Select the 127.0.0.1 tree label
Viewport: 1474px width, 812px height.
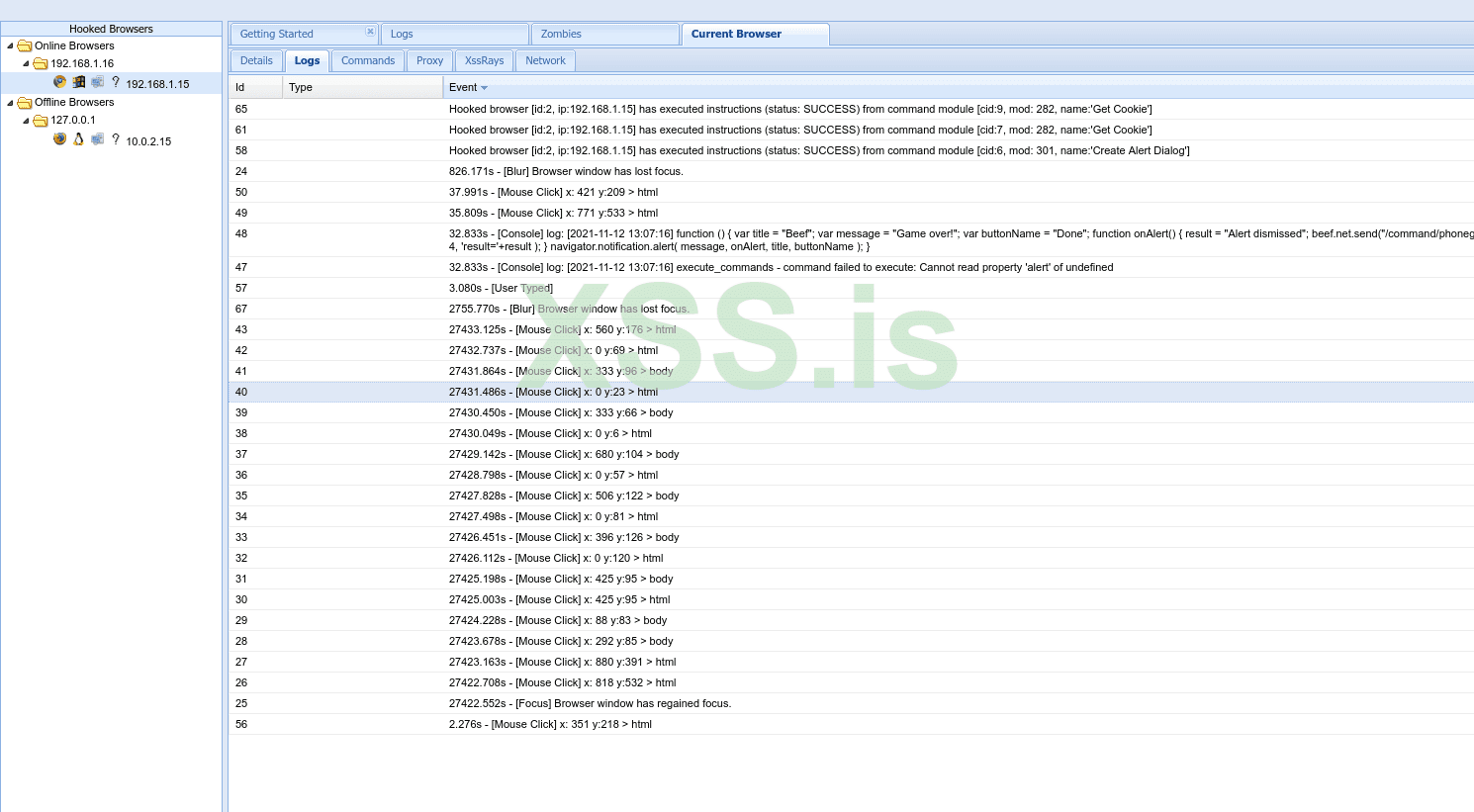coord(73,120)
